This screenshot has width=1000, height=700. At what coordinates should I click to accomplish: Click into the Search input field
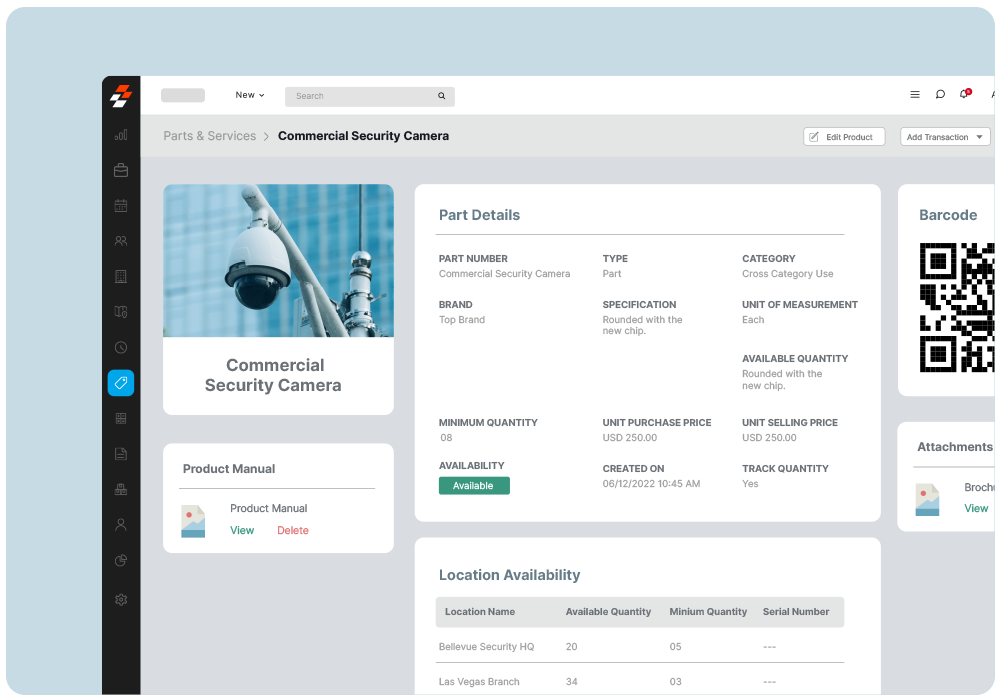(360, 96)
